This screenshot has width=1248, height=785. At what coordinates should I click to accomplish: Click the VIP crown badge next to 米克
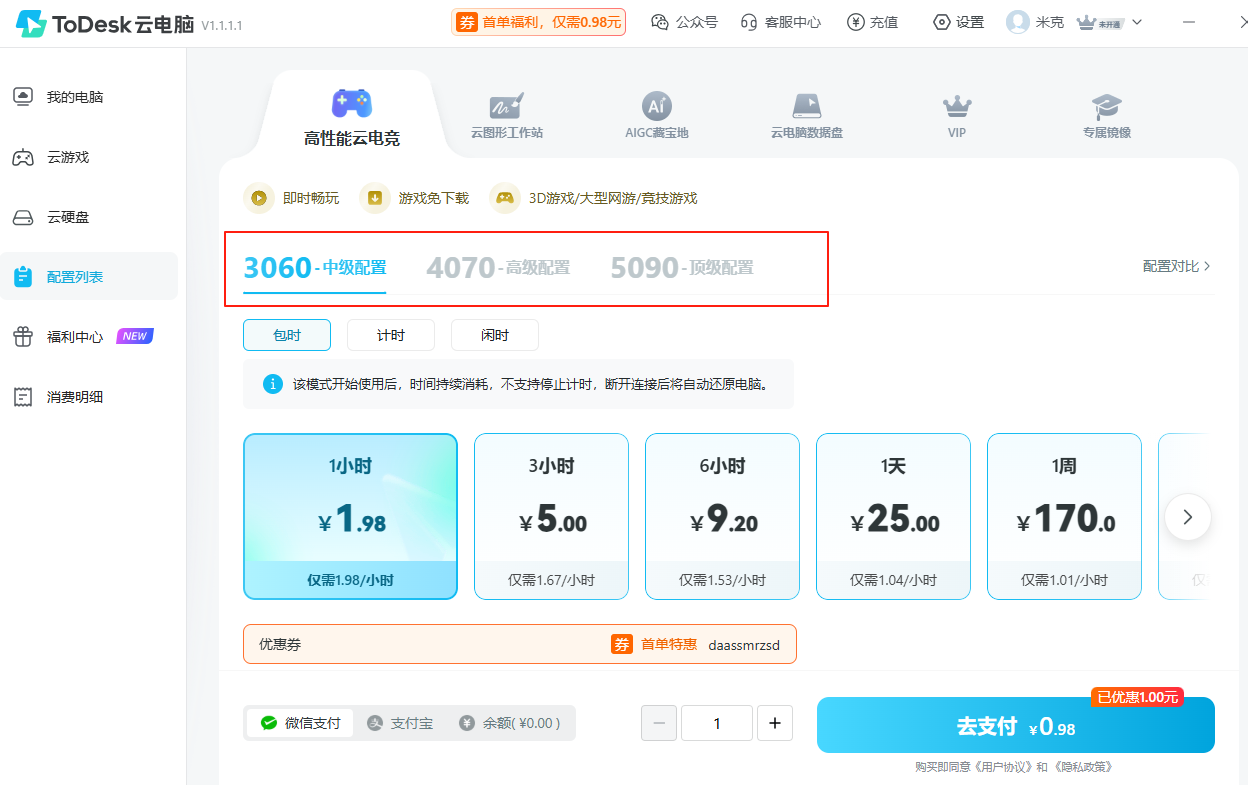point(1099,22)
